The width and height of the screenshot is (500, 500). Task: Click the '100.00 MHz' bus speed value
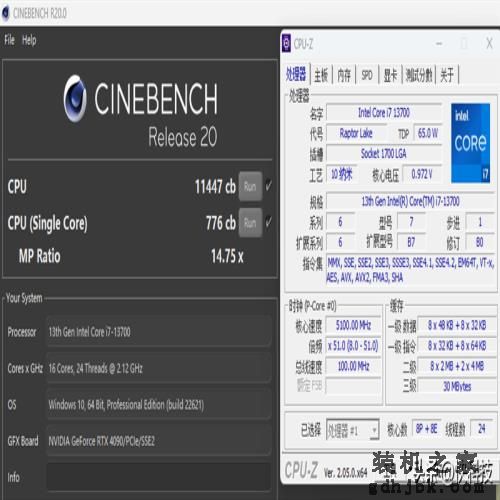point(353,366)
